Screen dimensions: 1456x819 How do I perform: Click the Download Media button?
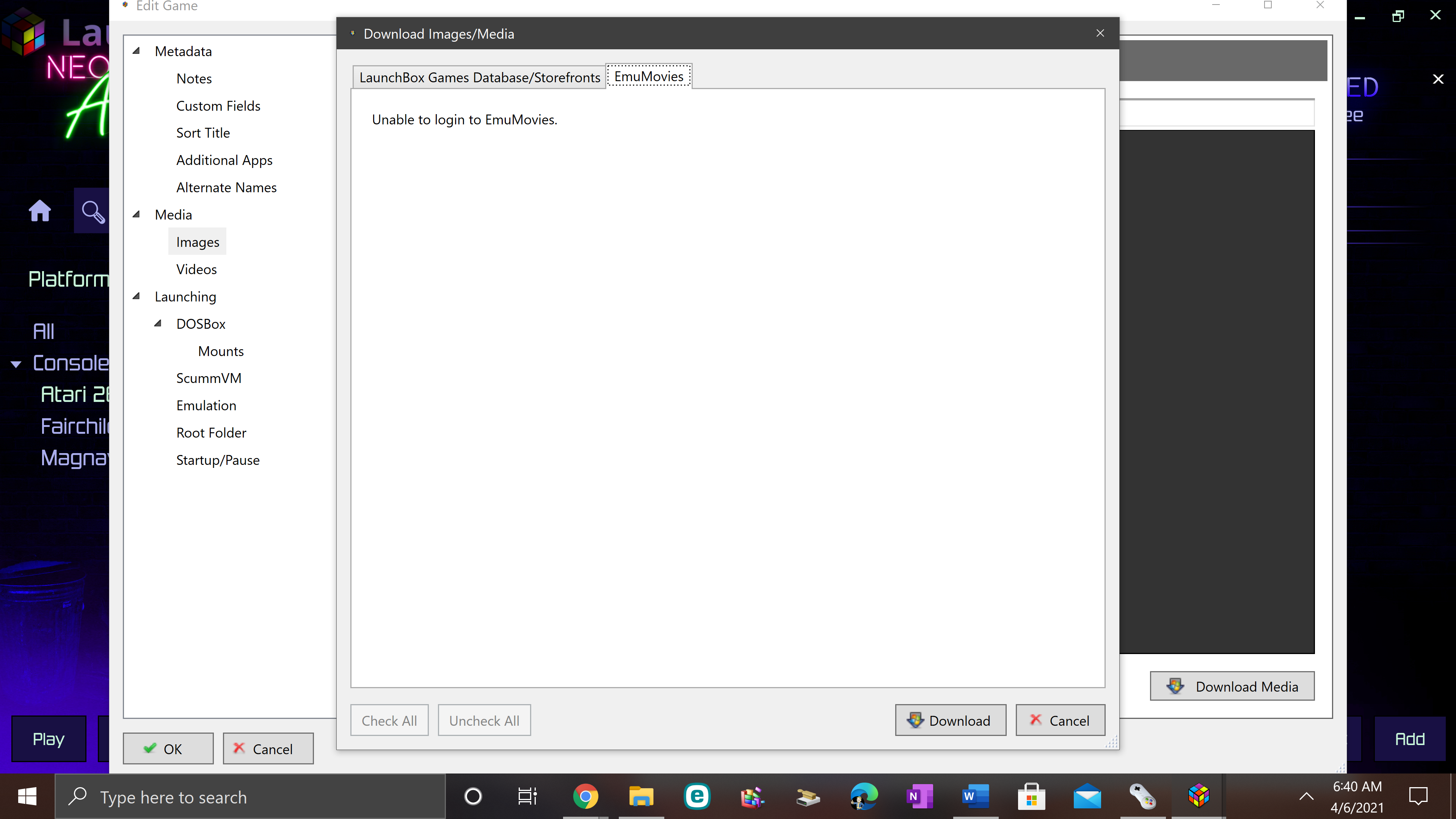[1232, 686]
